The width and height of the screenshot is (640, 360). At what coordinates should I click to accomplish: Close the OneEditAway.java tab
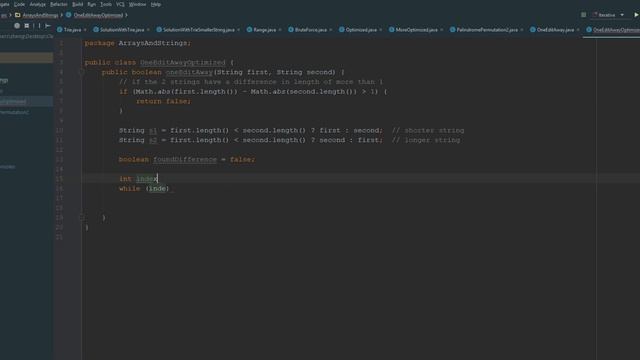coord(578,30)
